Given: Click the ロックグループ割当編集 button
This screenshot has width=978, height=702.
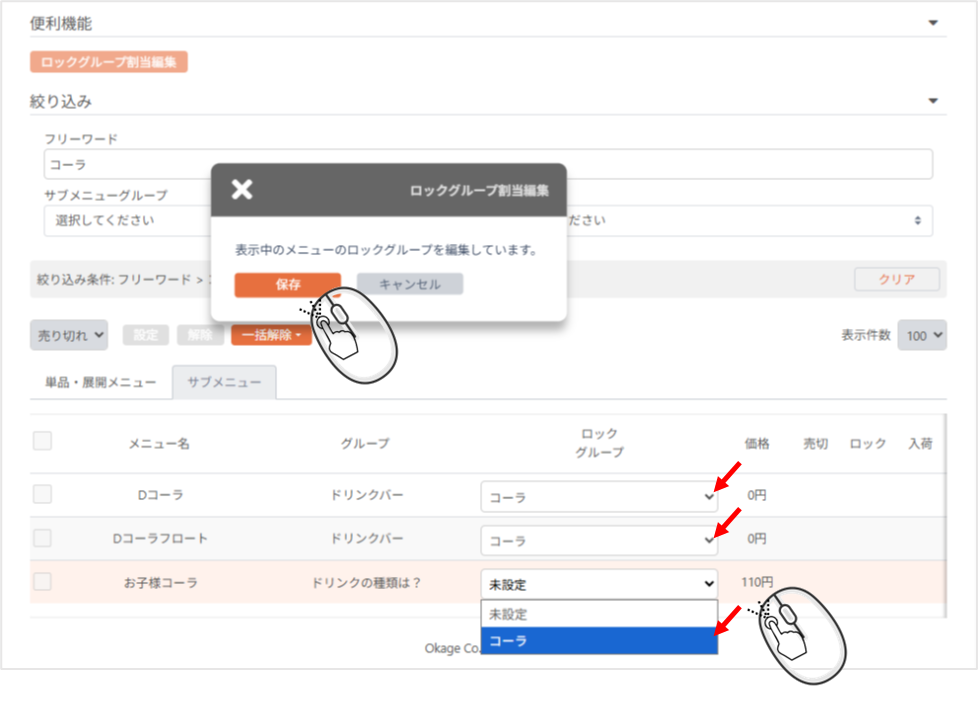Looking at the screenshot, I should [x=109, y=62].
